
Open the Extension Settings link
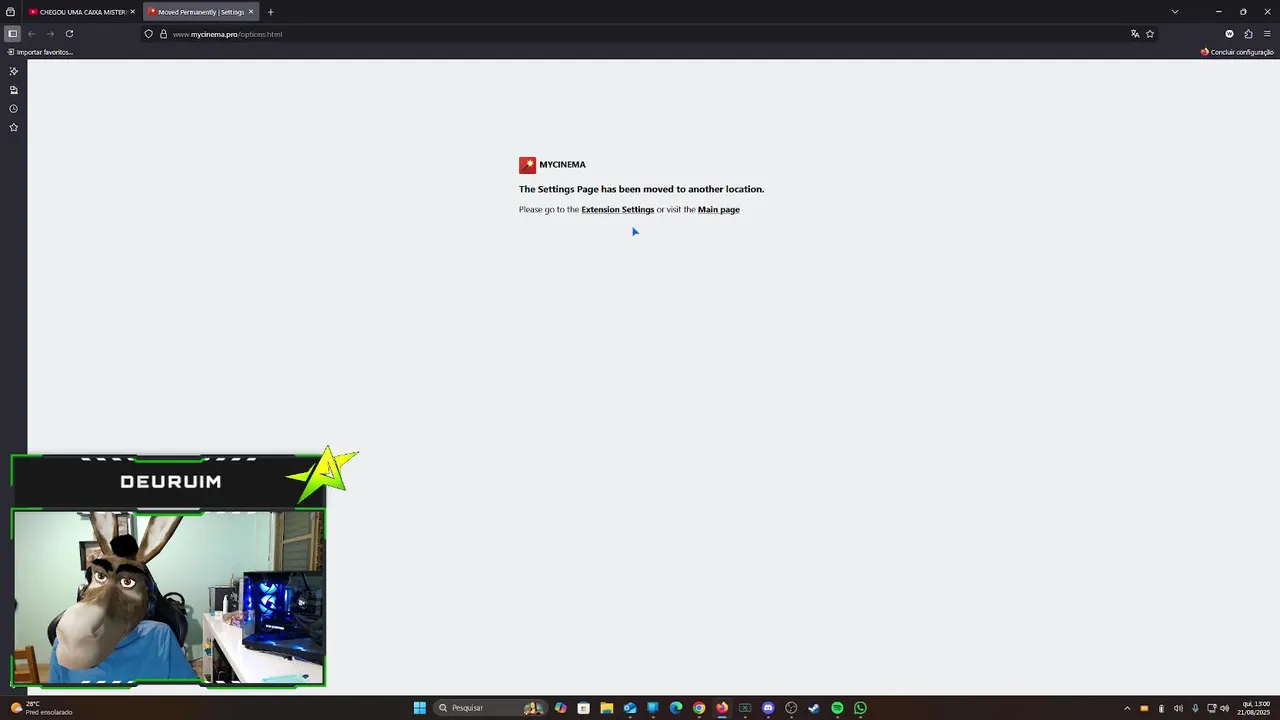[617, 210]
